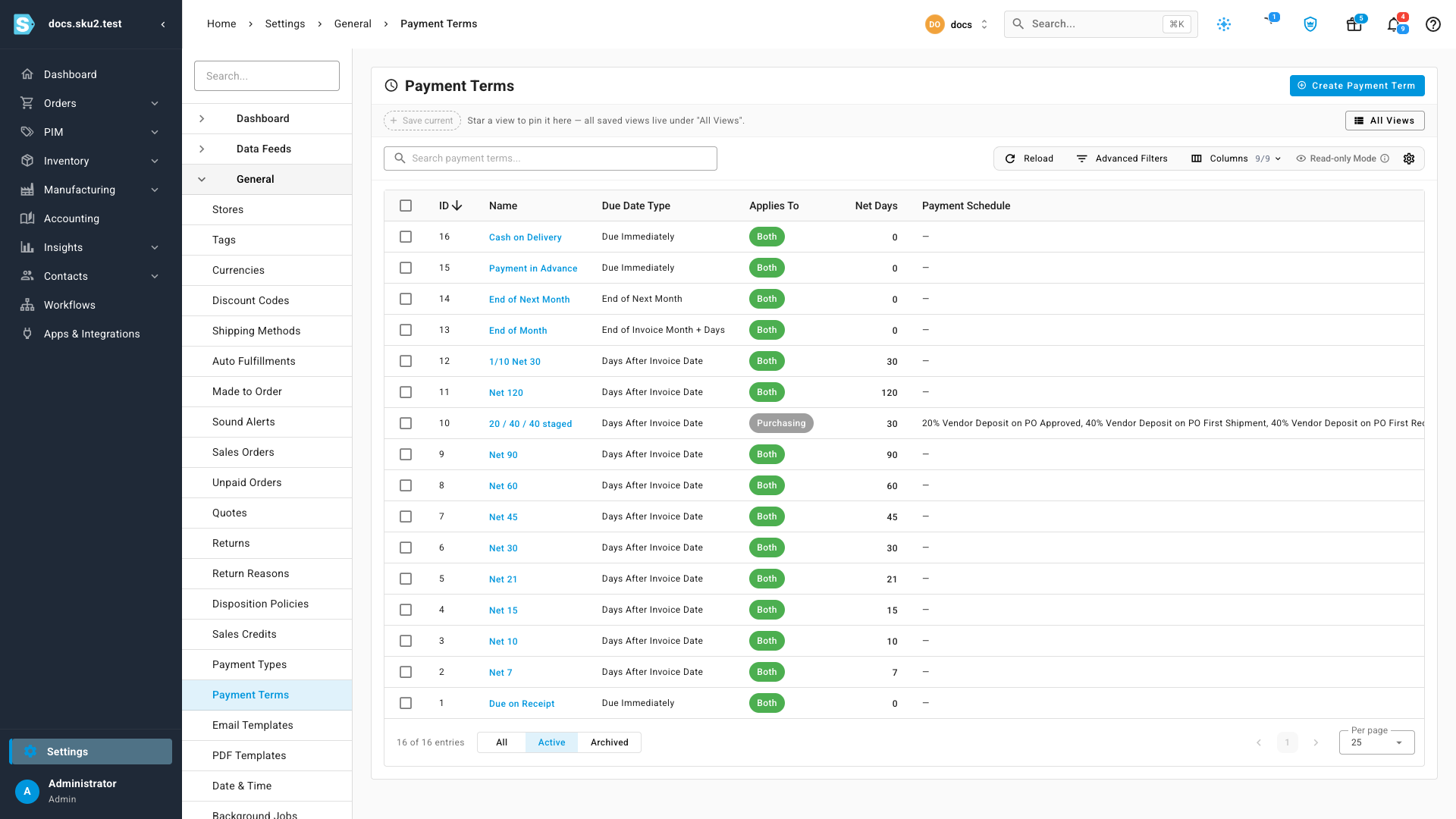
Task: Open the notifications bell icon
Action: coord(1394,24)
